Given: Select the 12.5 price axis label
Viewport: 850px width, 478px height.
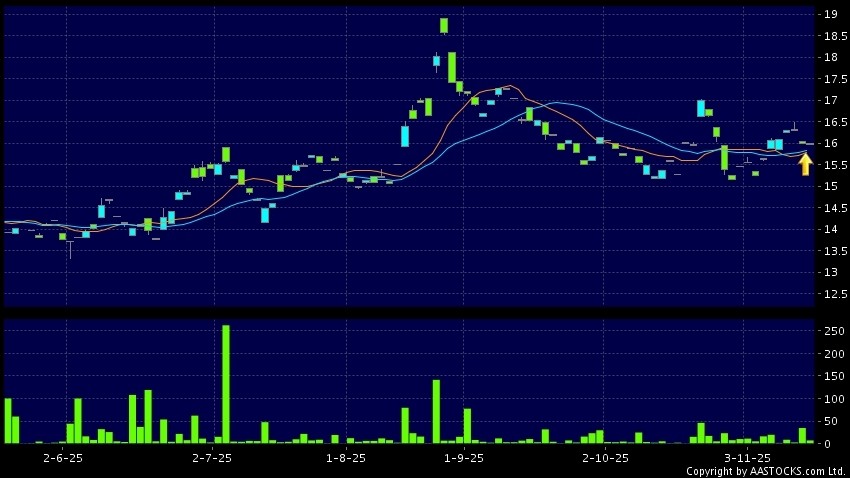Looking at the screenshot, I should coord(830,294).
